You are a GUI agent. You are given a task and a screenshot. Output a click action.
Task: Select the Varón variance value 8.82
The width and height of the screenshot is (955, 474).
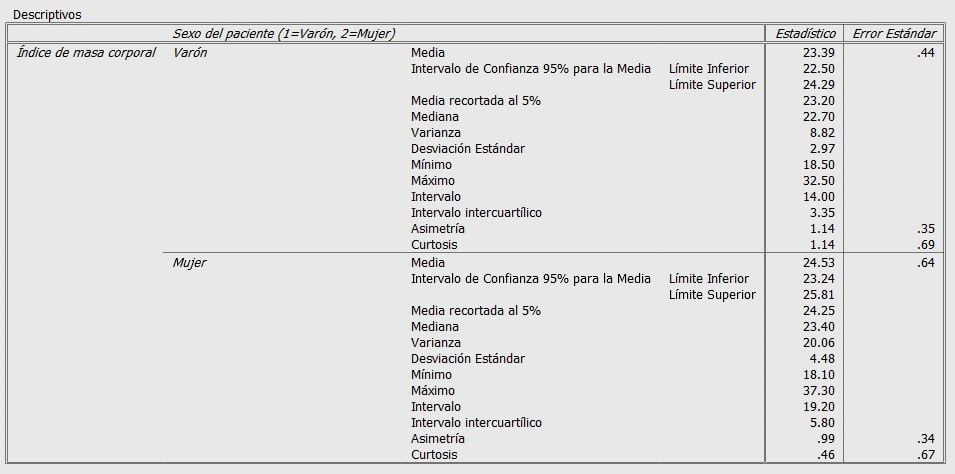(x=822, y=132)
